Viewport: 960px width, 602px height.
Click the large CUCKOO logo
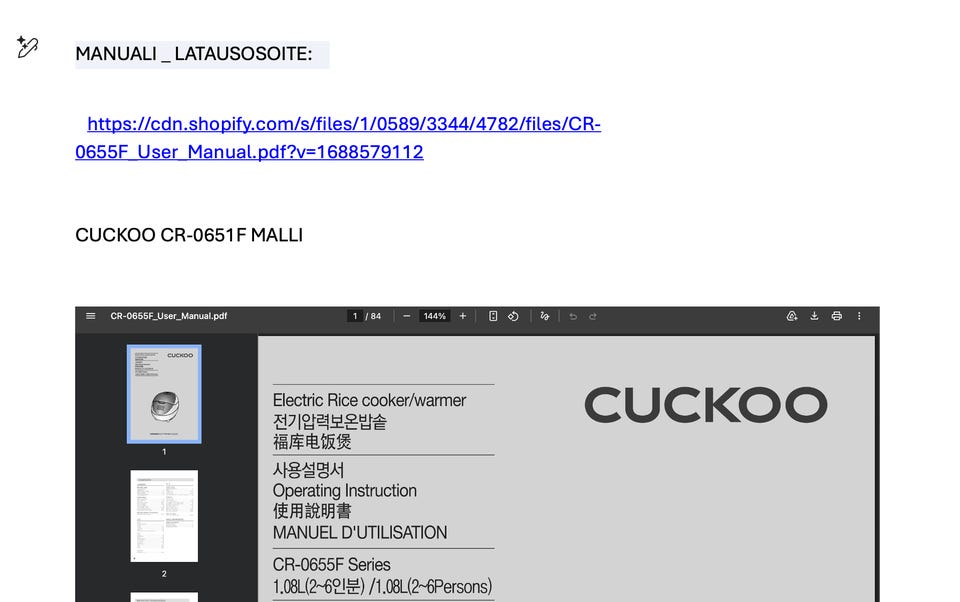(706, 405)
